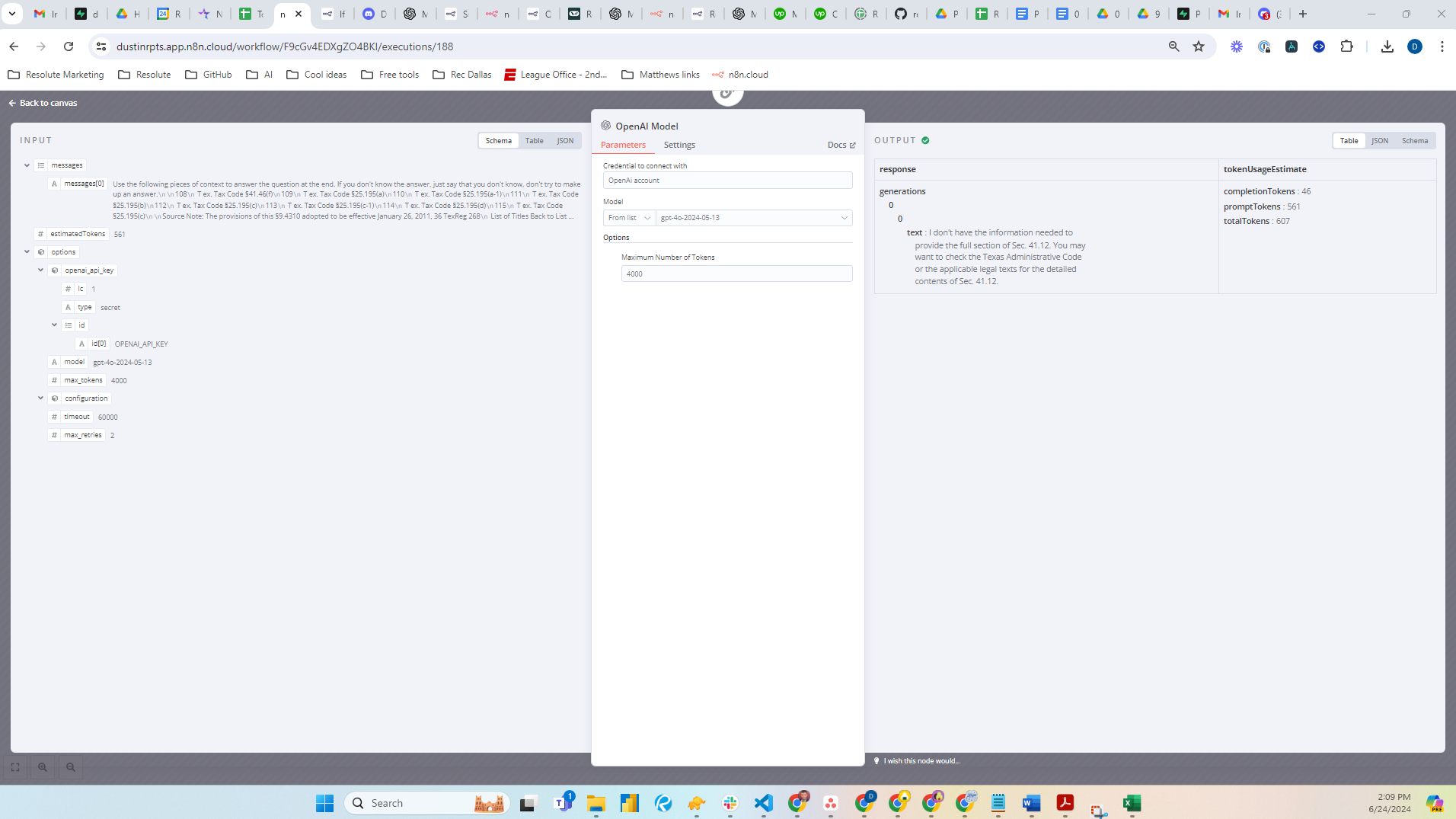Screen dimensions: 1456x819
Task: Open the Chrome profile D avatar
Action: [1415, 46]
